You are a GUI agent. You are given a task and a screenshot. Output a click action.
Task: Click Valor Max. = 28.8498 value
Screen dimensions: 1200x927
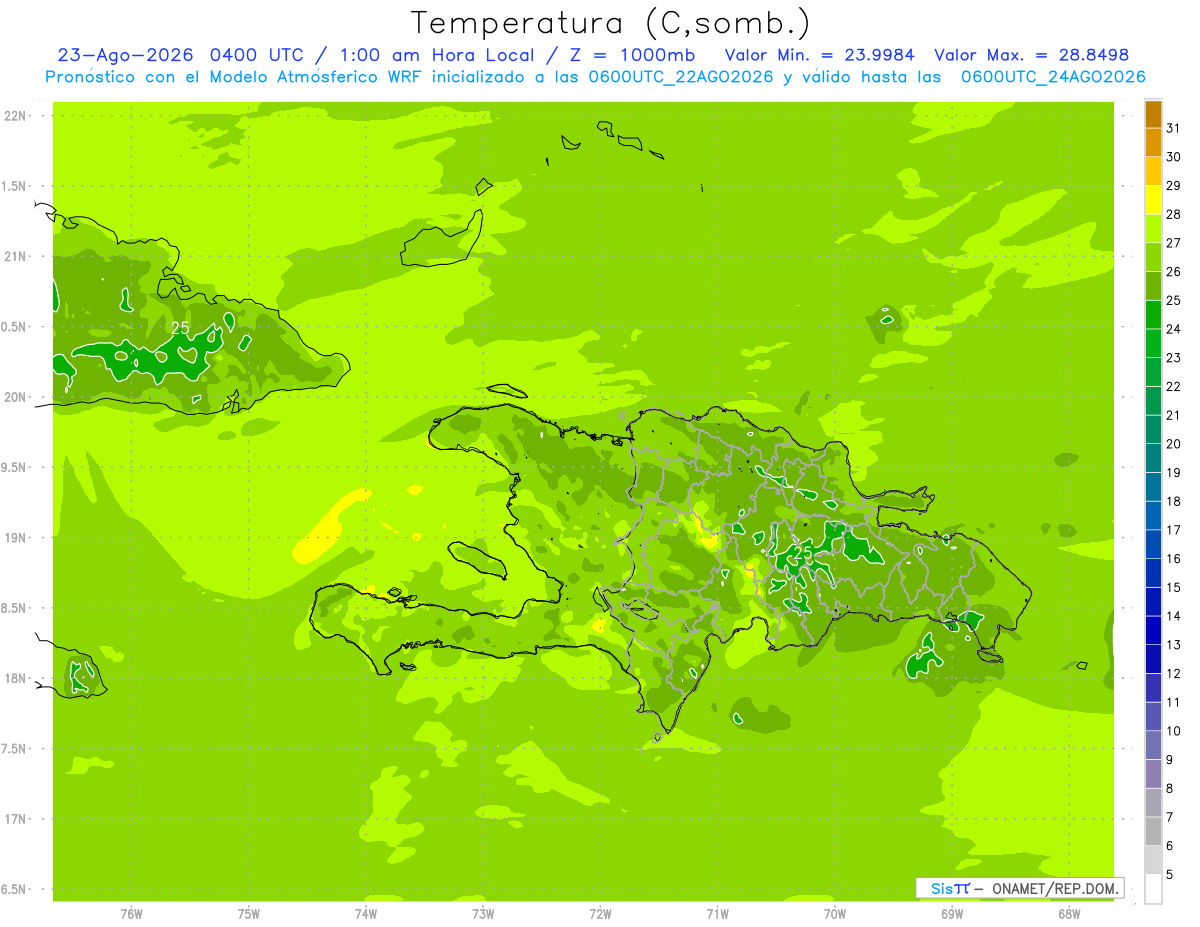coord(1032,55)
